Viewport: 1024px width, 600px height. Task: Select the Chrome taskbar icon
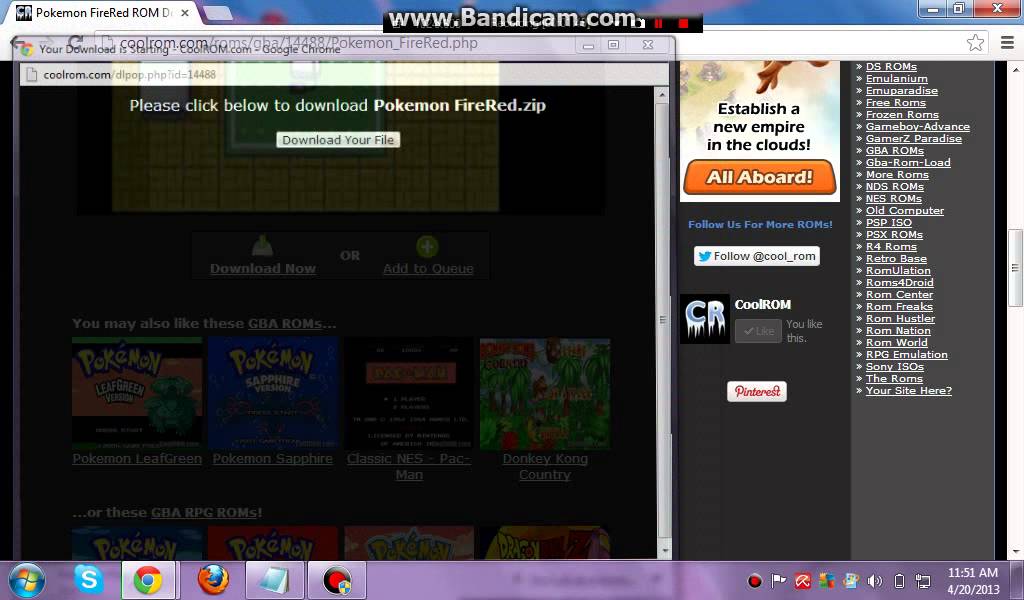[x=148, y=580]
